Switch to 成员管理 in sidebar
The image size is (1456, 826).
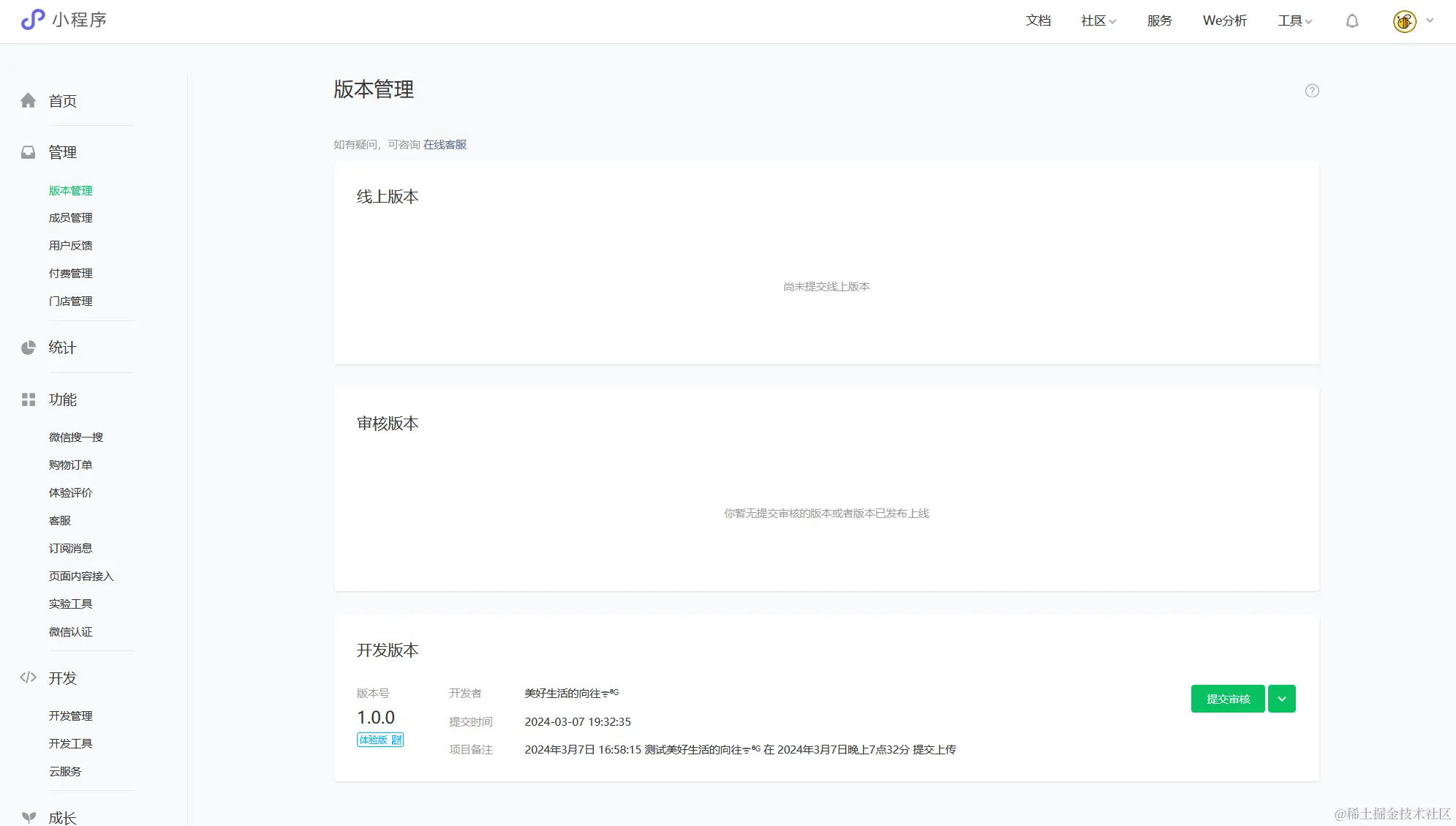pyautogui.click(x=70, y=217)
